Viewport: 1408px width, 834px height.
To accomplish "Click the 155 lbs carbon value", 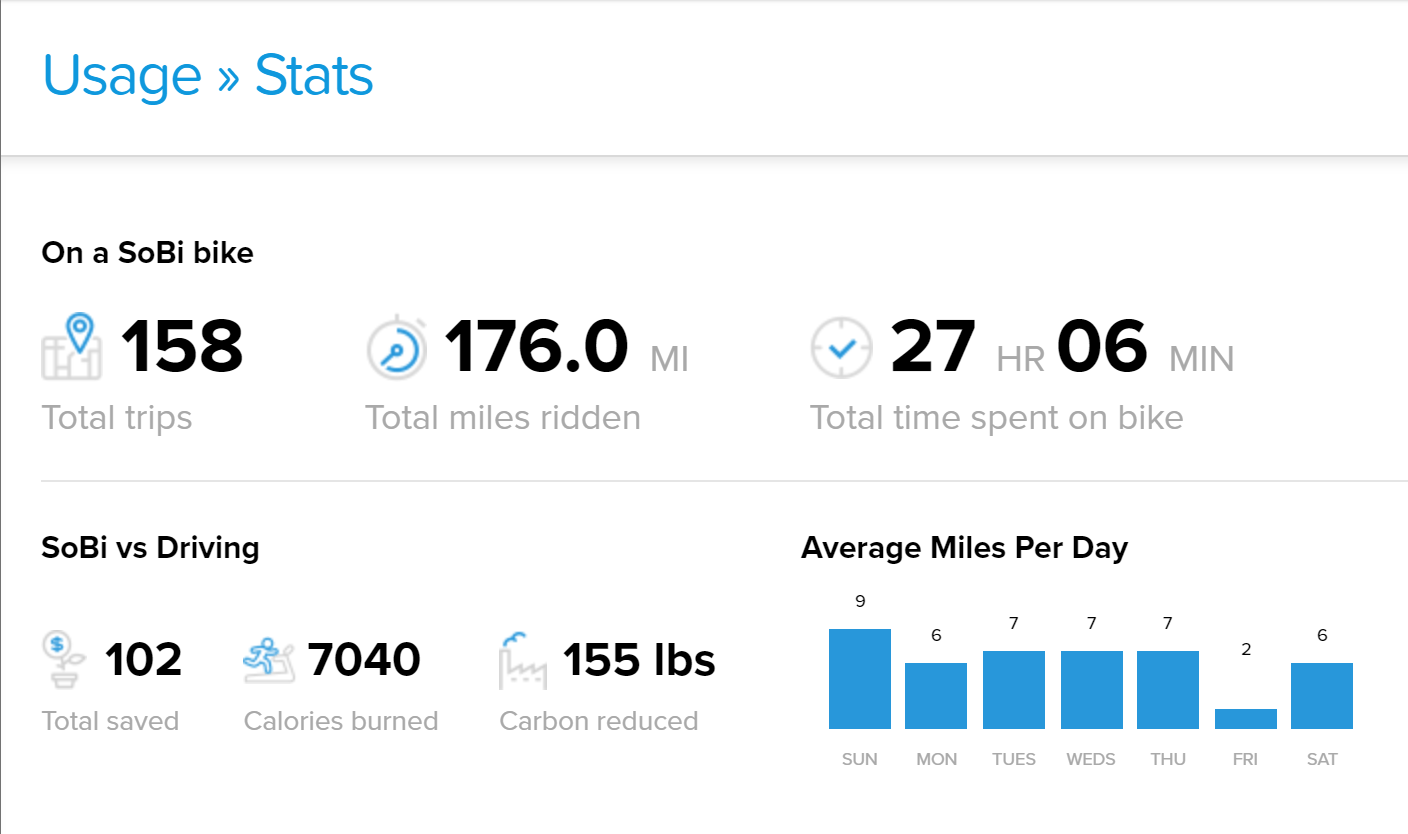I will pos(639,660).
